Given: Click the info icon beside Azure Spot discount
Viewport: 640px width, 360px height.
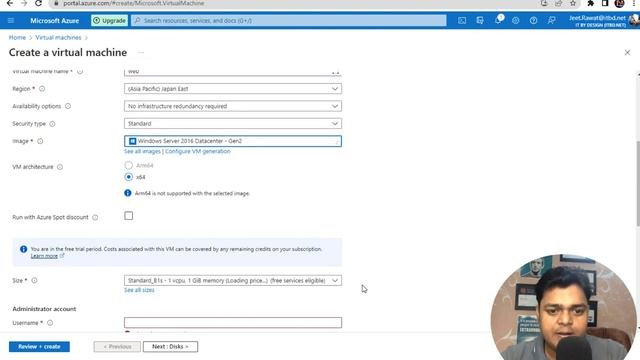Looking at the screenshot, I should [95, 218].
